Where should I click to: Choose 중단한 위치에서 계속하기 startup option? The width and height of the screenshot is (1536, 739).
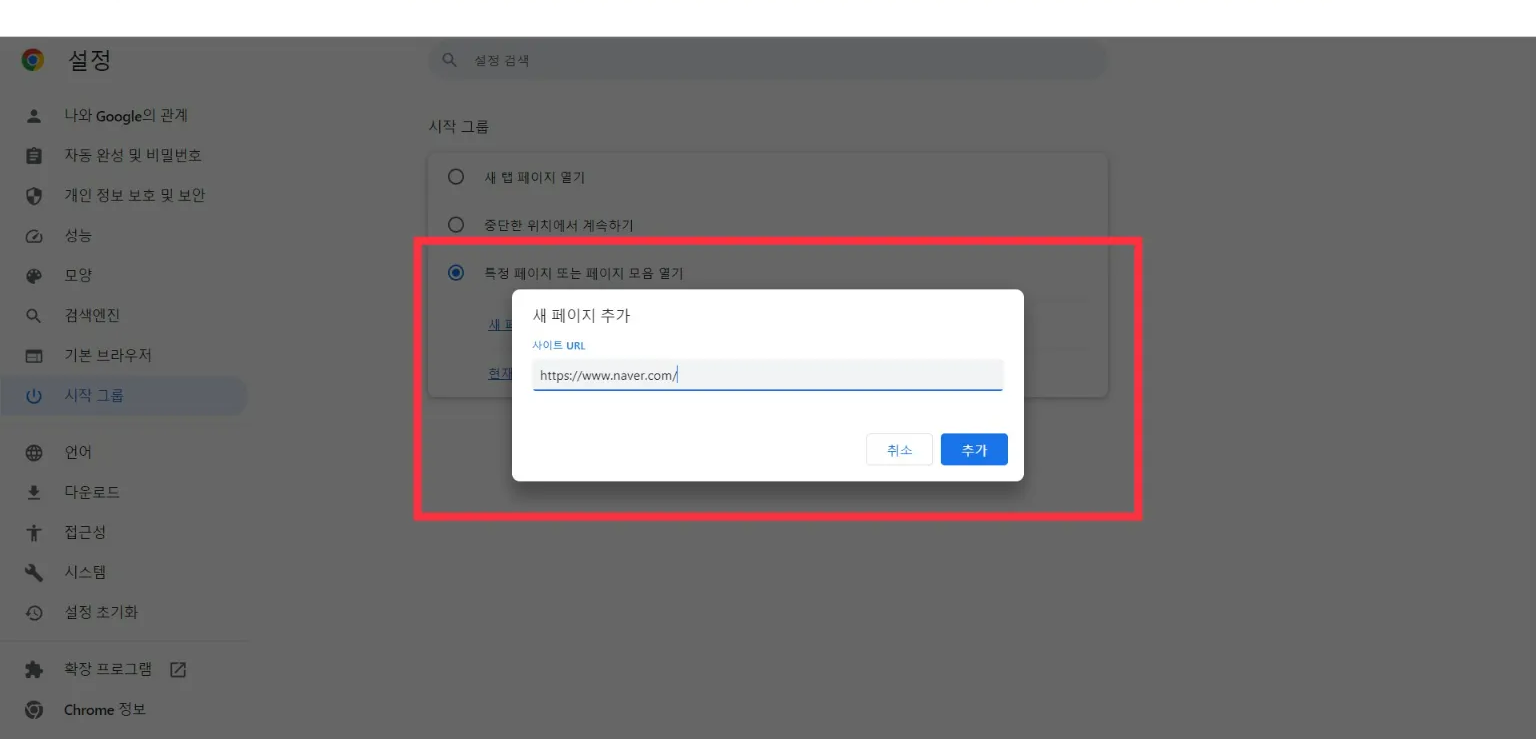(456, 224)
